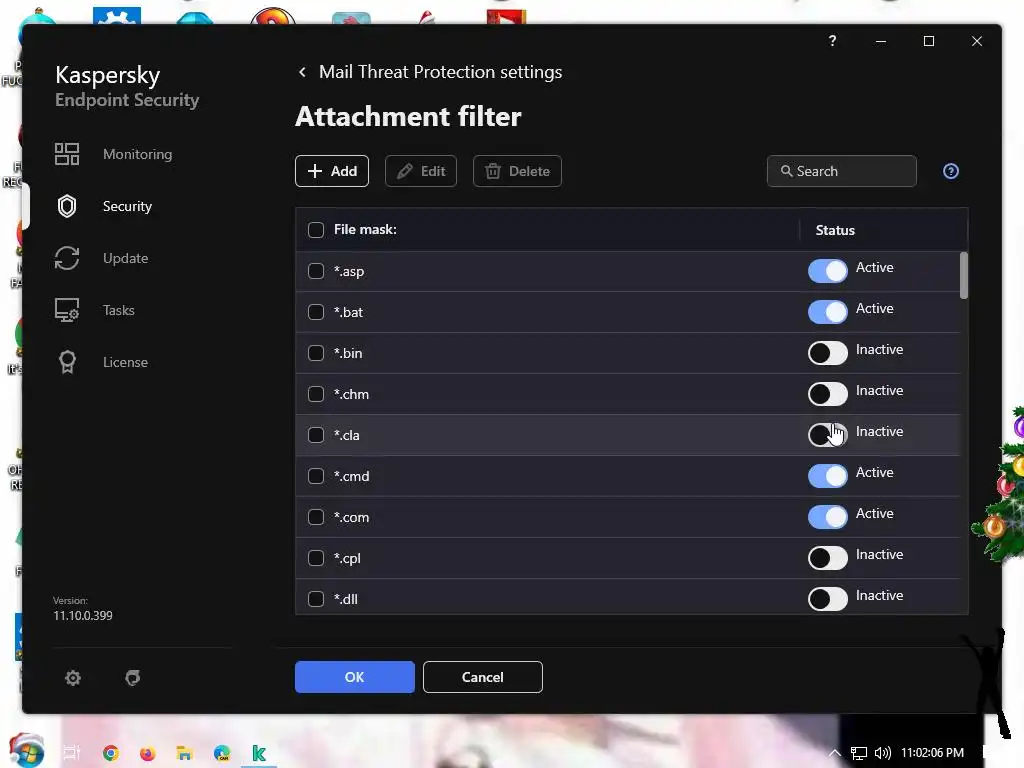Image resolution: width=1024 pixels, height=768 pixels.
Task: Check the *.cmd row checkbox
Action: 316,476
